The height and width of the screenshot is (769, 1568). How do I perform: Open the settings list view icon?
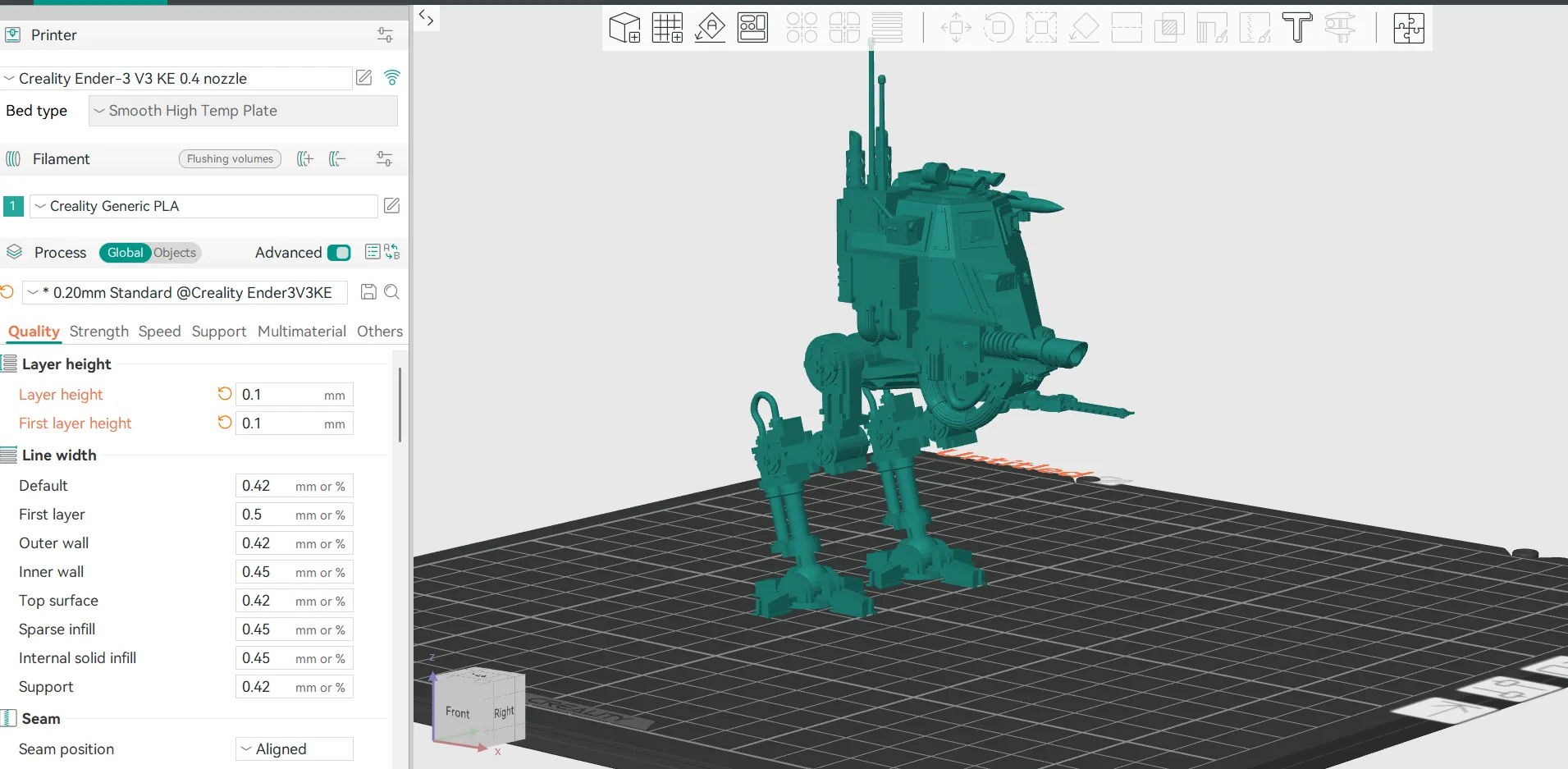pos(373,252)
